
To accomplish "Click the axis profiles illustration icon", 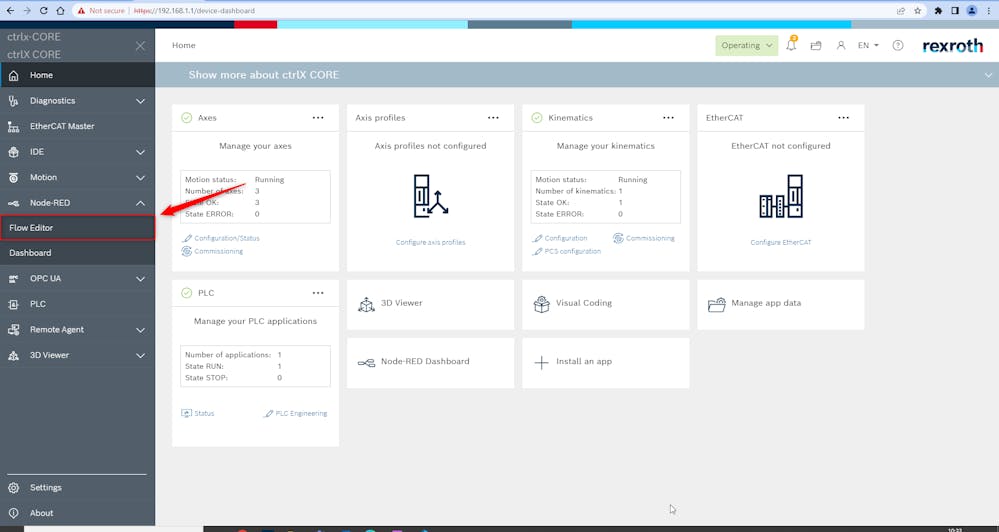I will [431, 196].
